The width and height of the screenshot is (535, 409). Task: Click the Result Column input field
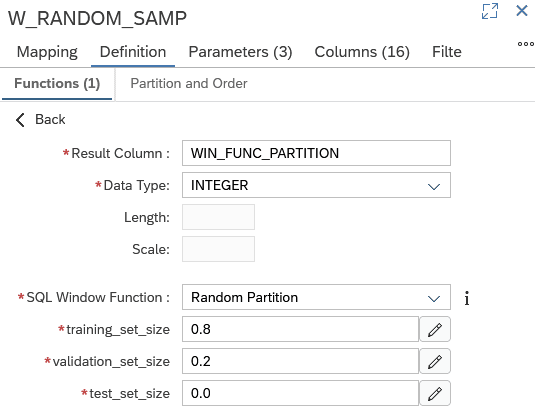tap(316, 153)
